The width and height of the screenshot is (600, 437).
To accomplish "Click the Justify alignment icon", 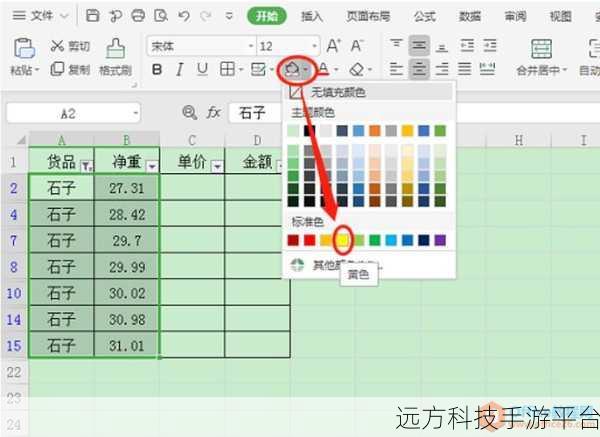I will click(x=465, y=69).
